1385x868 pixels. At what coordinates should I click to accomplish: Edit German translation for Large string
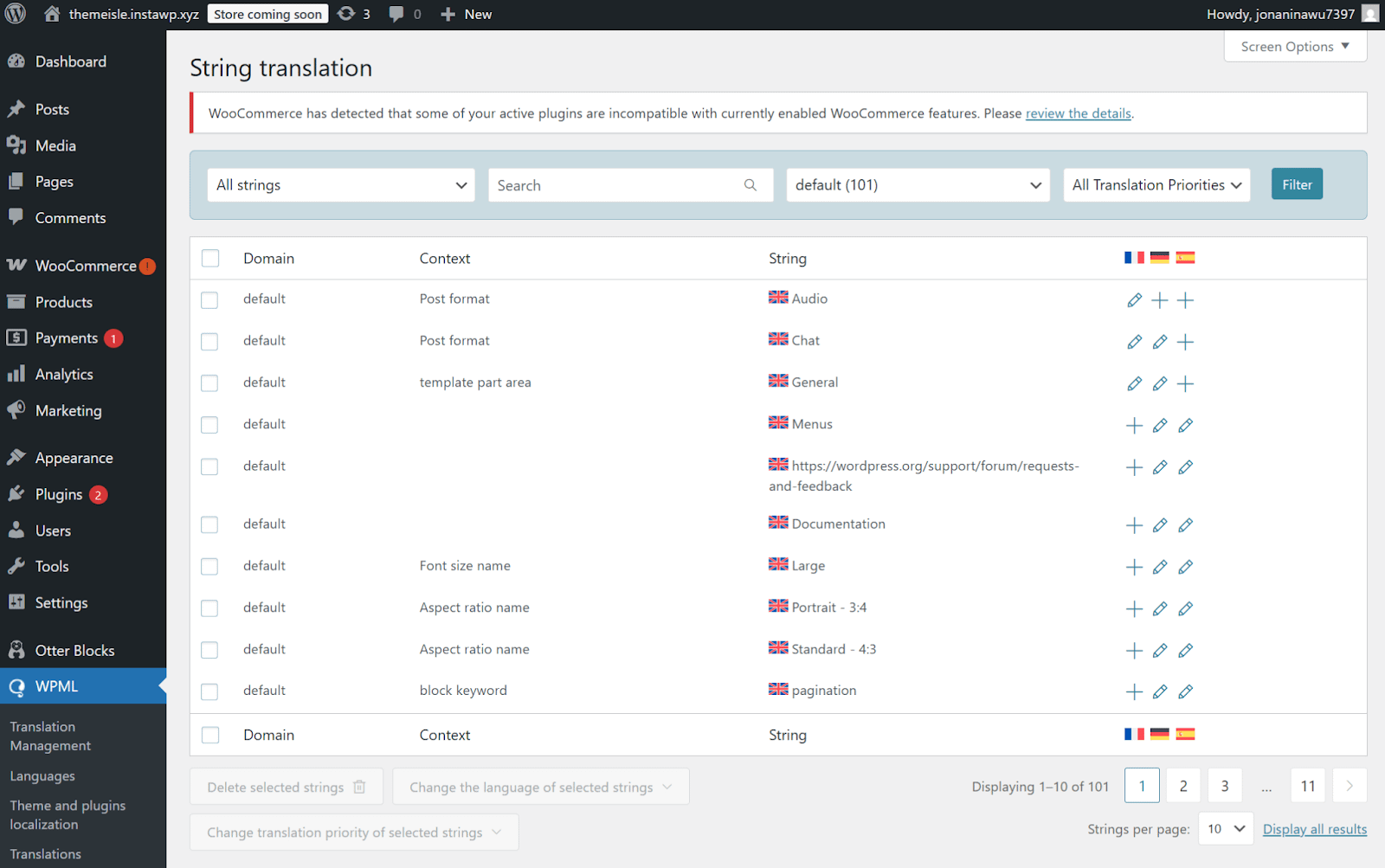pyautogui.click(x=1160, y=567)
